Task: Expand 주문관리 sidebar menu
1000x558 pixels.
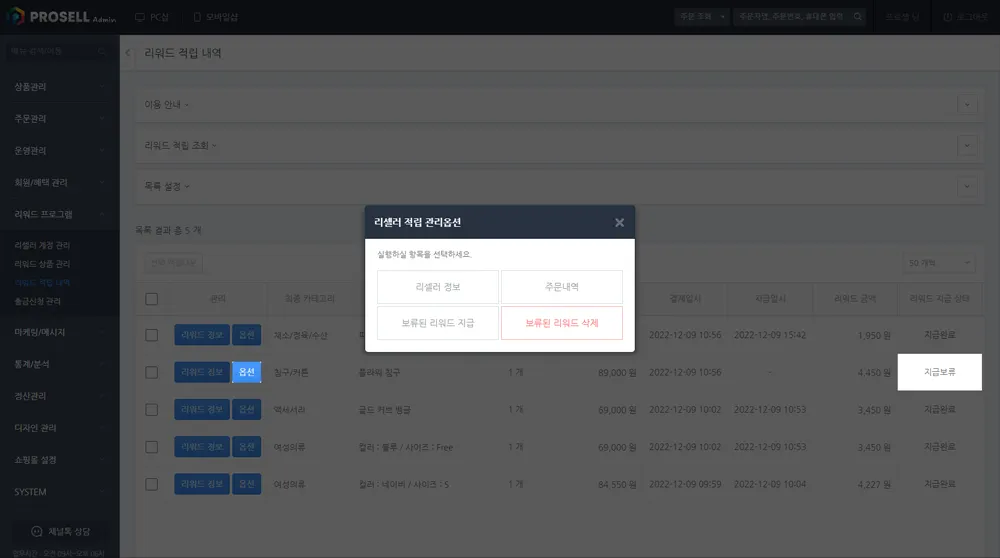Action: coord(59,119)
